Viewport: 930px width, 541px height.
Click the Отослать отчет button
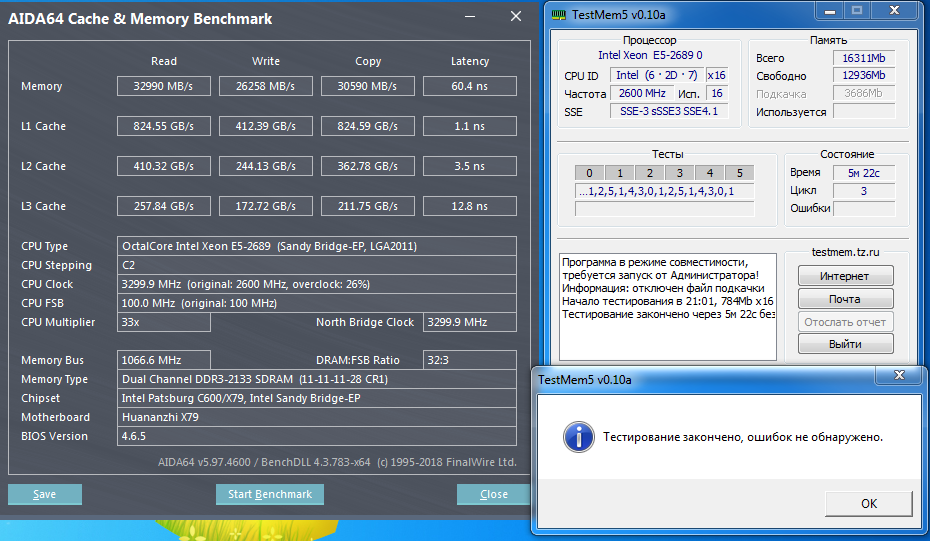845,322
